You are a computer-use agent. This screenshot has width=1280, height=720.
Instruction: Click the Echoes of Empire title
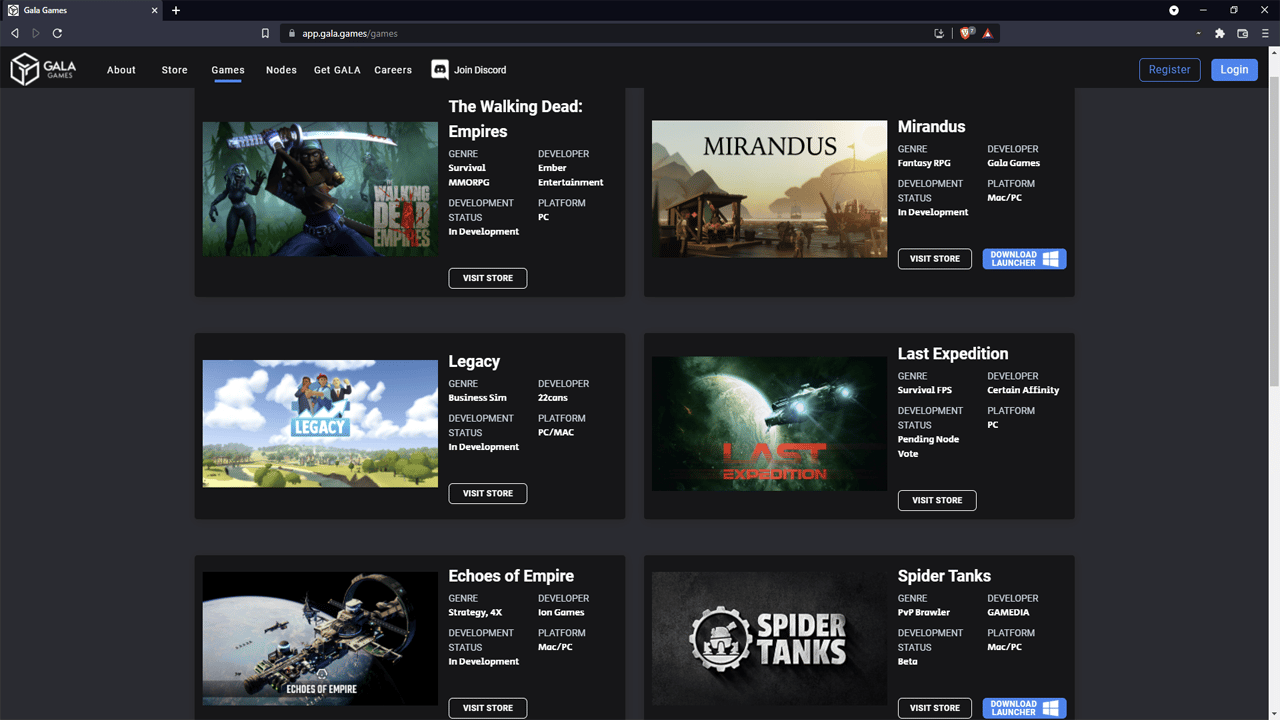(x=511, y=576)
